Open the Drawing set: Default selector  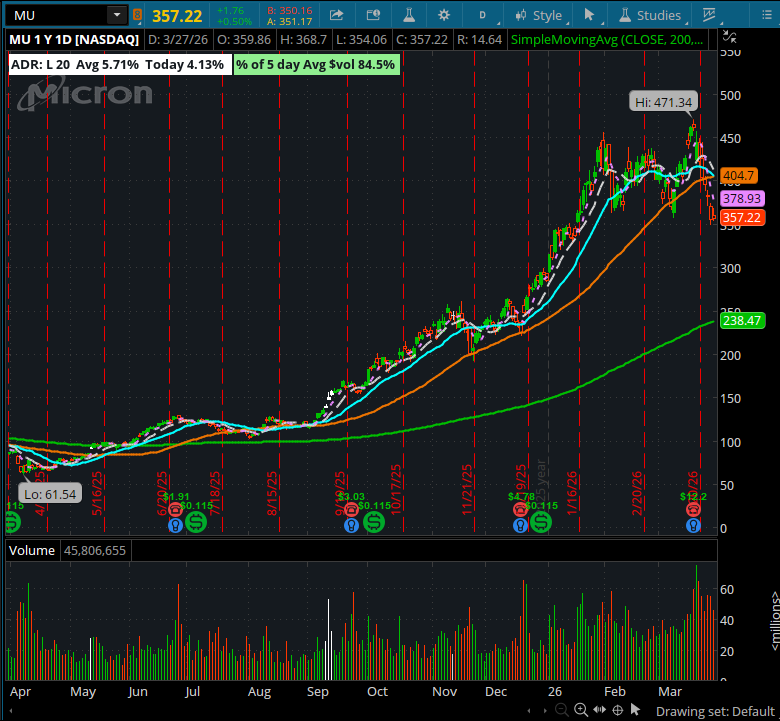point(715,711)
